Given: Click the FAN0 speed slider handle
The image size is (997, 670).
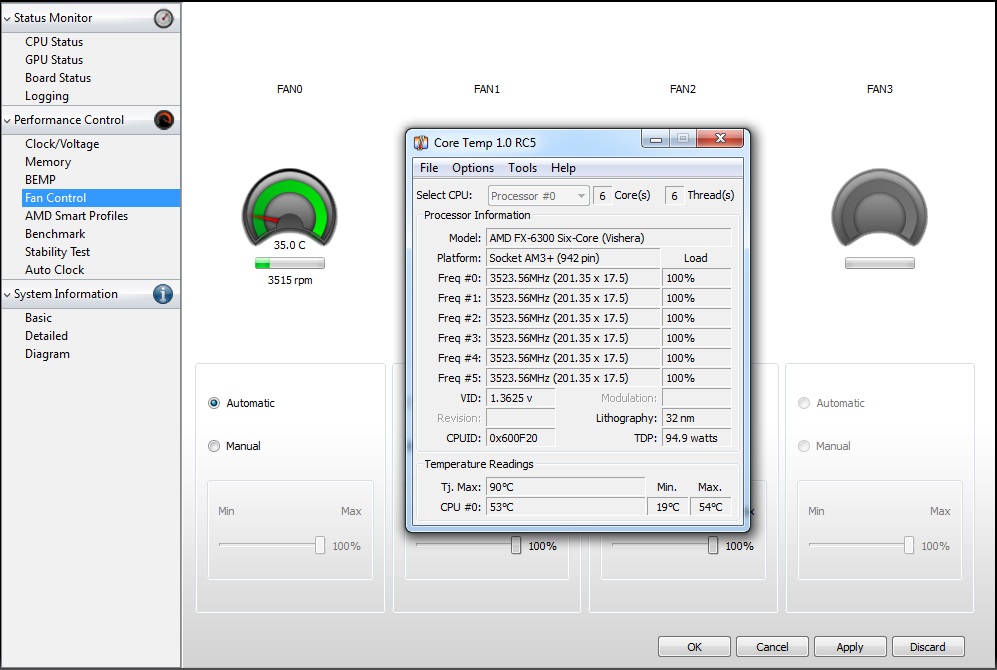Looking at the screenshot, I should pos(320,545).
